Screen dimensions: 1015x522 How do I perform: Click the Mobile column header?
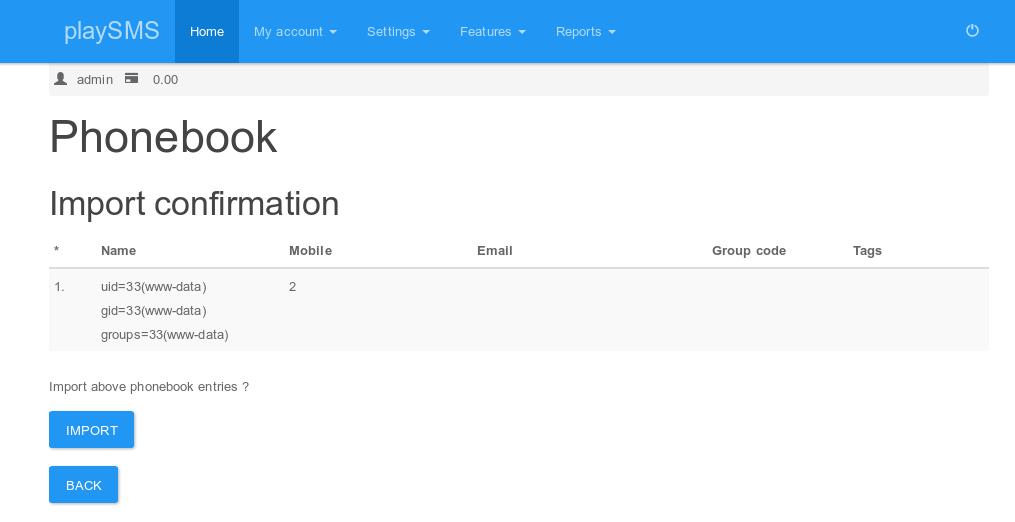coord(310,251)
